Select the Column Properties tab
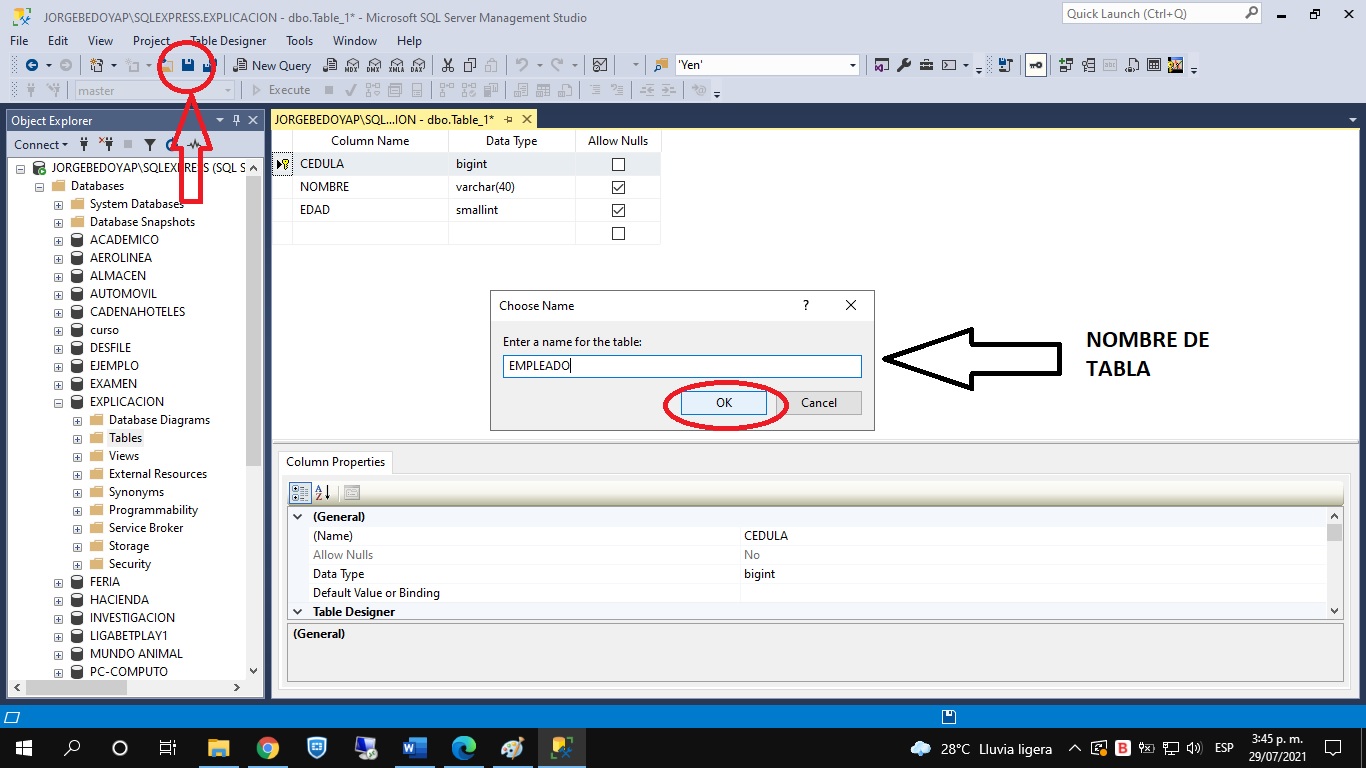Image resolution: width=1366 pixels, height=768 pixels. (x=336, y=462)
